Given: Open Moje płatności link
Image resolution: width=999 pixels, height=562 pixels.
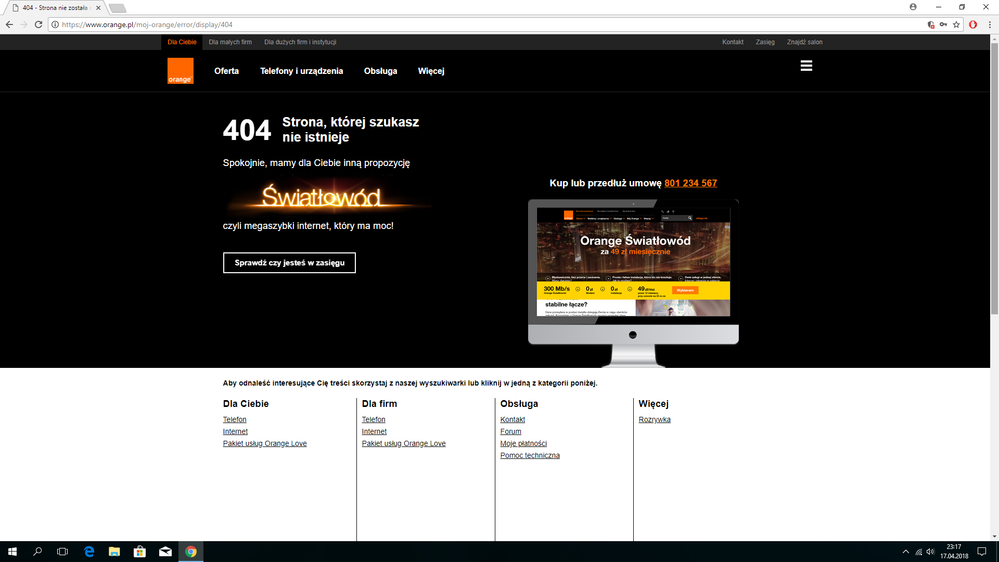Looking at the screenshot, I should pyautogui.click(x=523, y=443).
